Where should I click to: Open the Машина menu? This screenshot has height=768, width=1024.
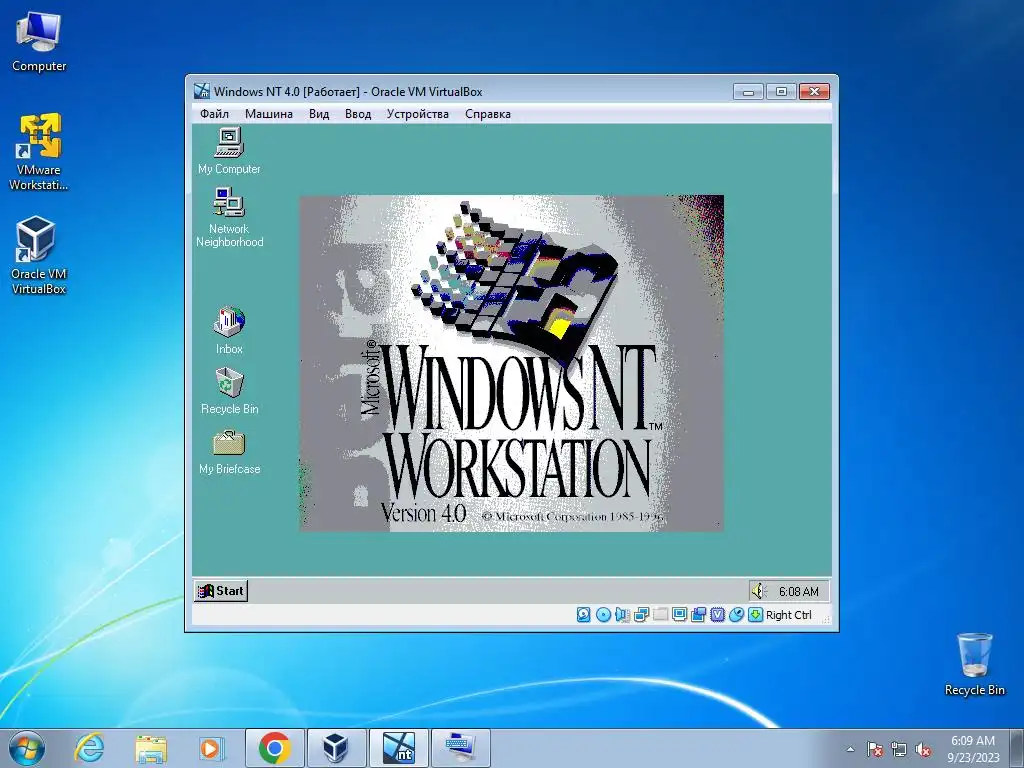(x=268, y=114)
